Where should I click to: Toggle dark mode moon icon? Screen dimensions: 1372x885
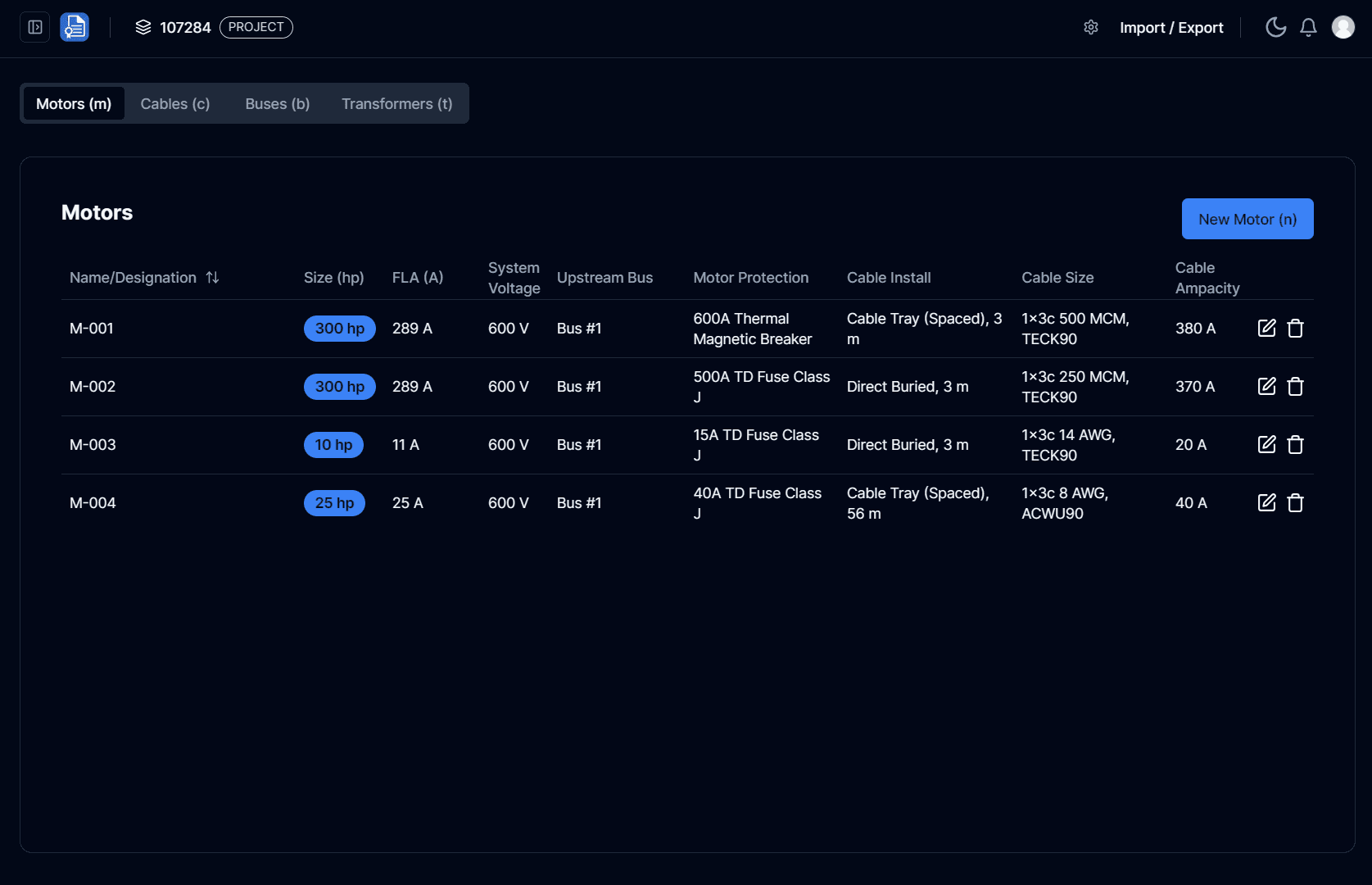pos(1276,27)
